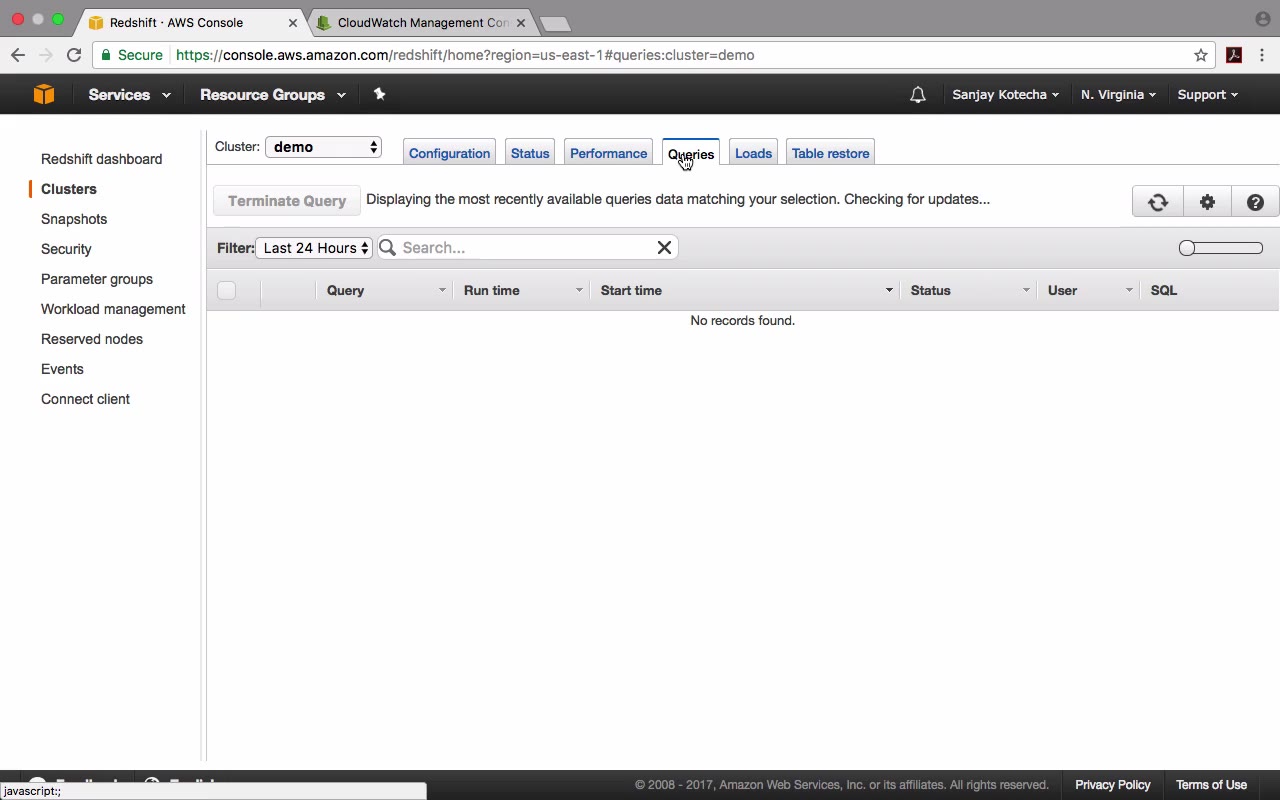The height and width of the screenshot is (800, 1280).
Task: Open Snapshots in the sidebar
Action: tap(74, 219)
